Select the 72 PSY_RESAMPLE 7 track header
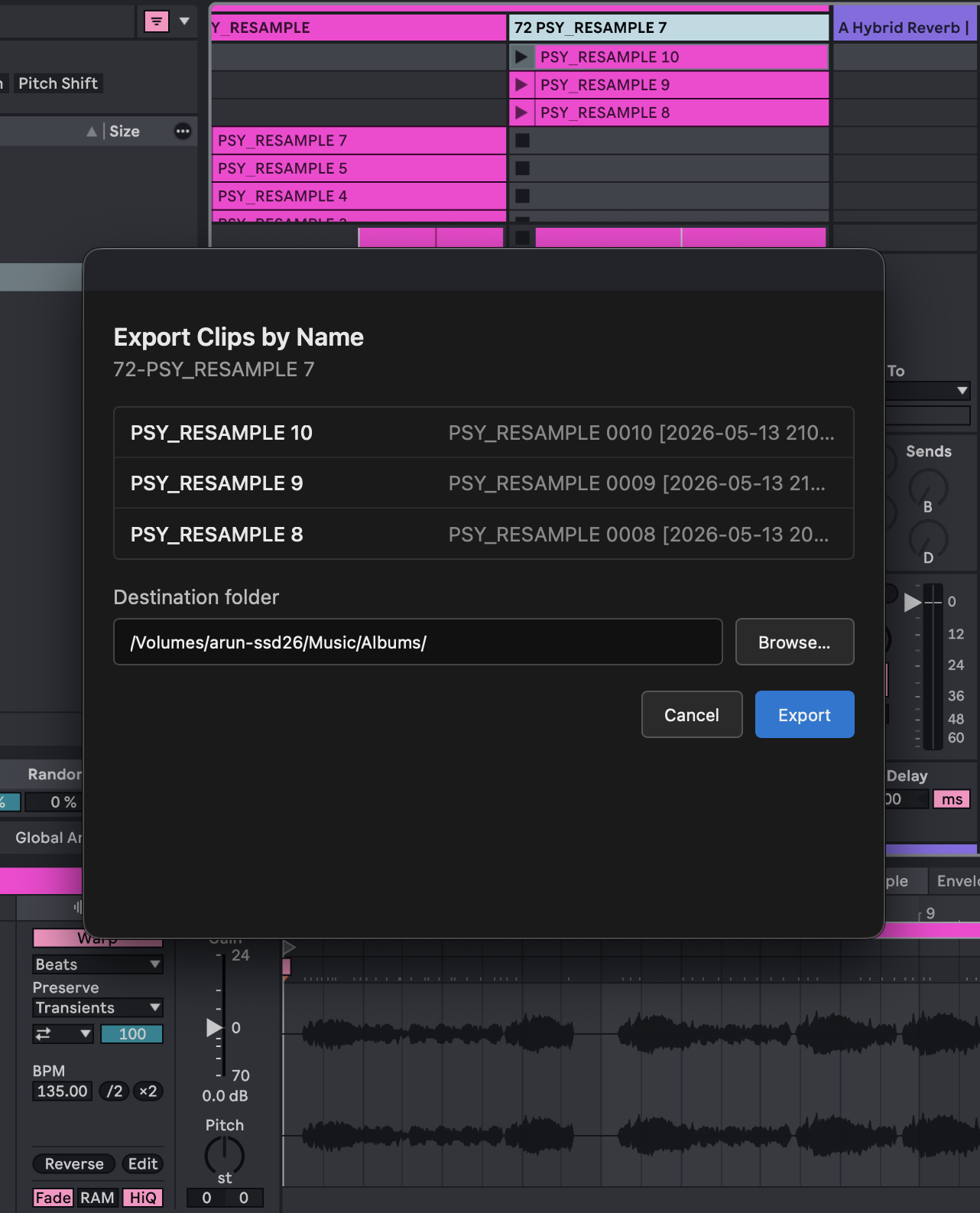This screenshot has height=1213, width=980. click(669, 28)
